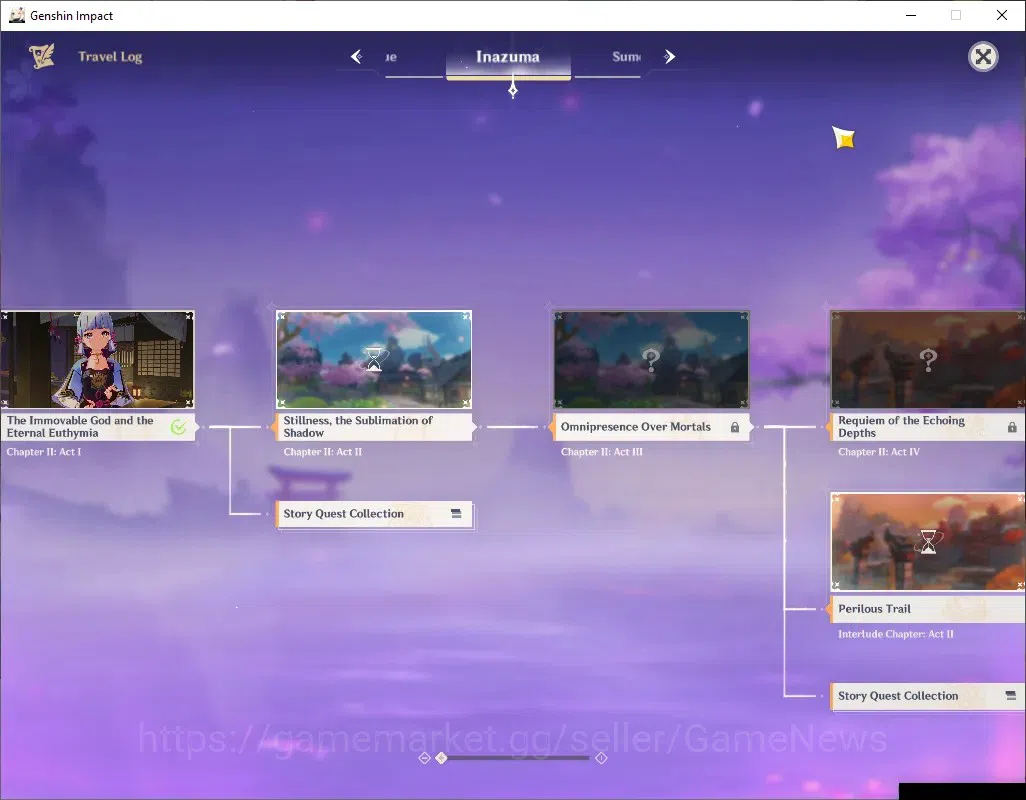The height and width of the screenshot is (800, 1026).
Task: Click the right end diamond of timeline scrollbar
Action: pyautogui.click(x=601, y=757)
